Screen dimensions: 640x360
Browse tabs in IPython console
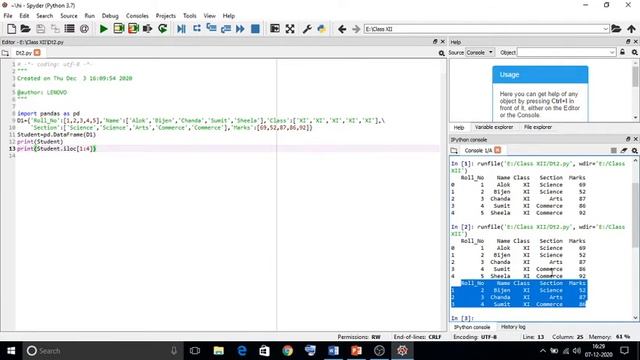click(x=454, y=151)
